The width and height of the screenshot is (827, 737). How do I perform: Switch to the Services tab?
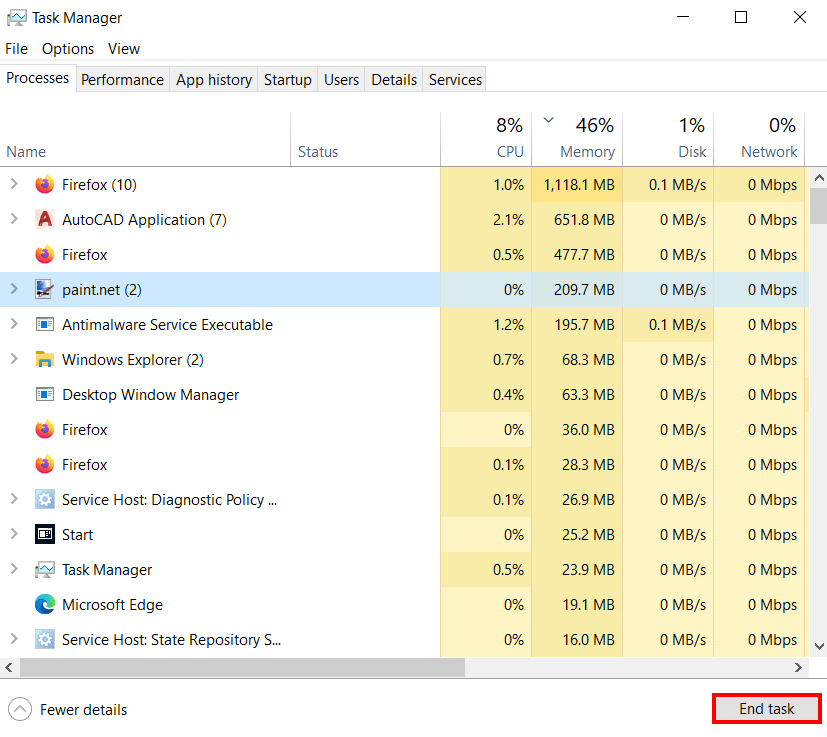coord(455,80)
